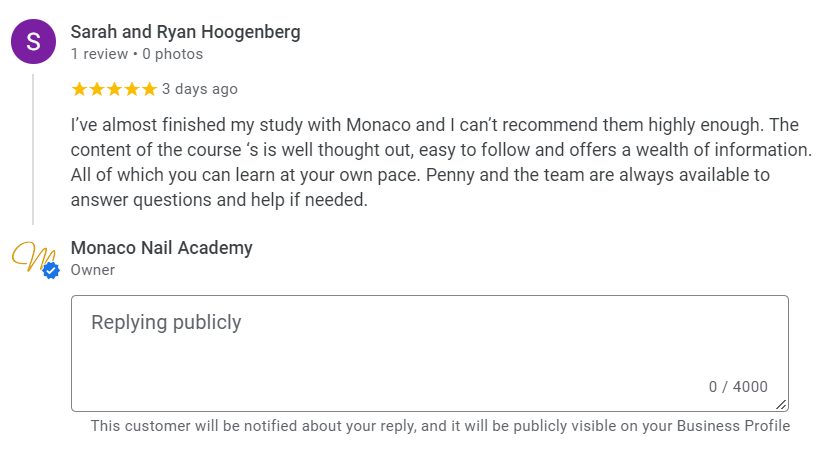Click the fifth yellow rating star
This screenshot has height=460, width=837.
(149, 89)
